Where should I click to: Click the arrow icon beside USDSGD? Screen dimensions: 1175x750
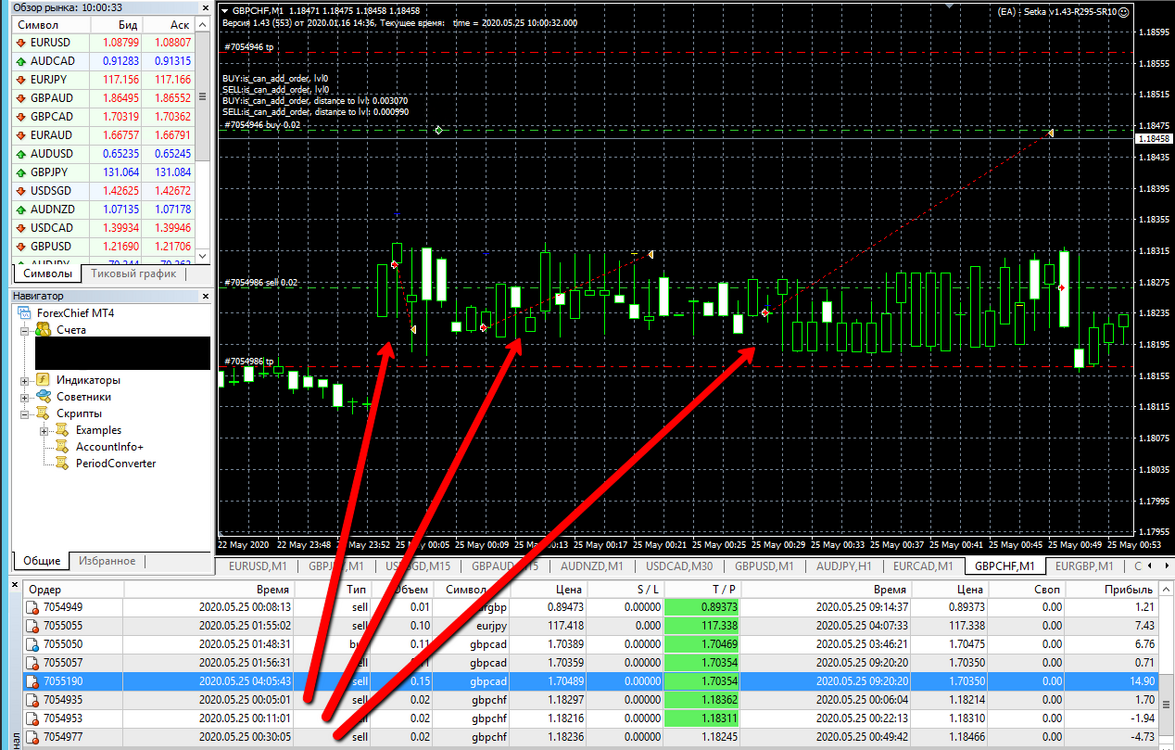click(x=21, y=191)
